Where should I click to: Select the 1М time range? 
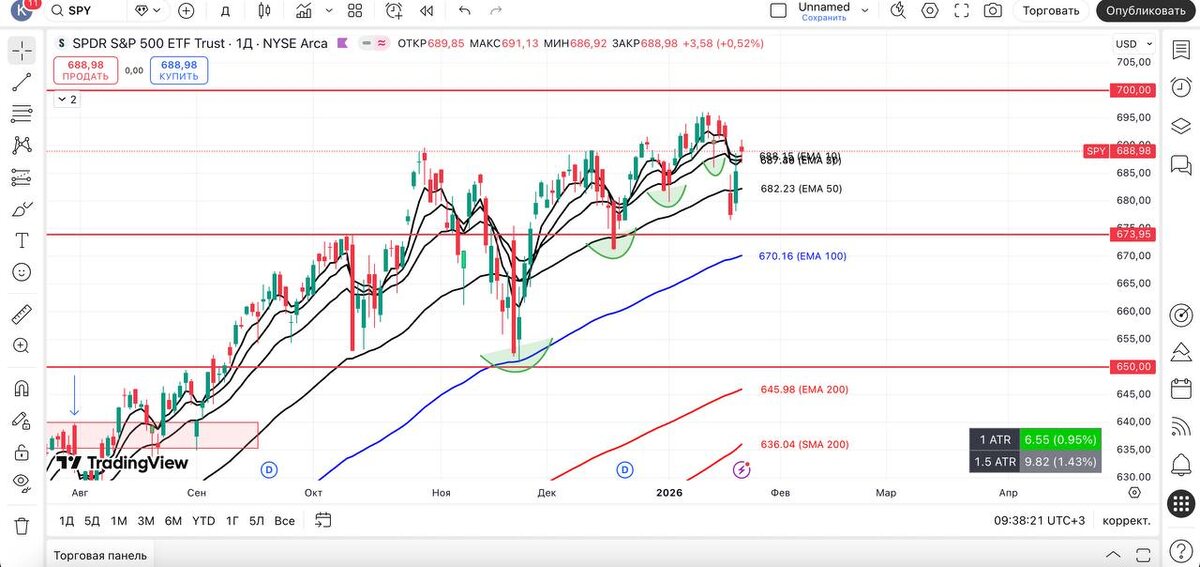(118, 520)
